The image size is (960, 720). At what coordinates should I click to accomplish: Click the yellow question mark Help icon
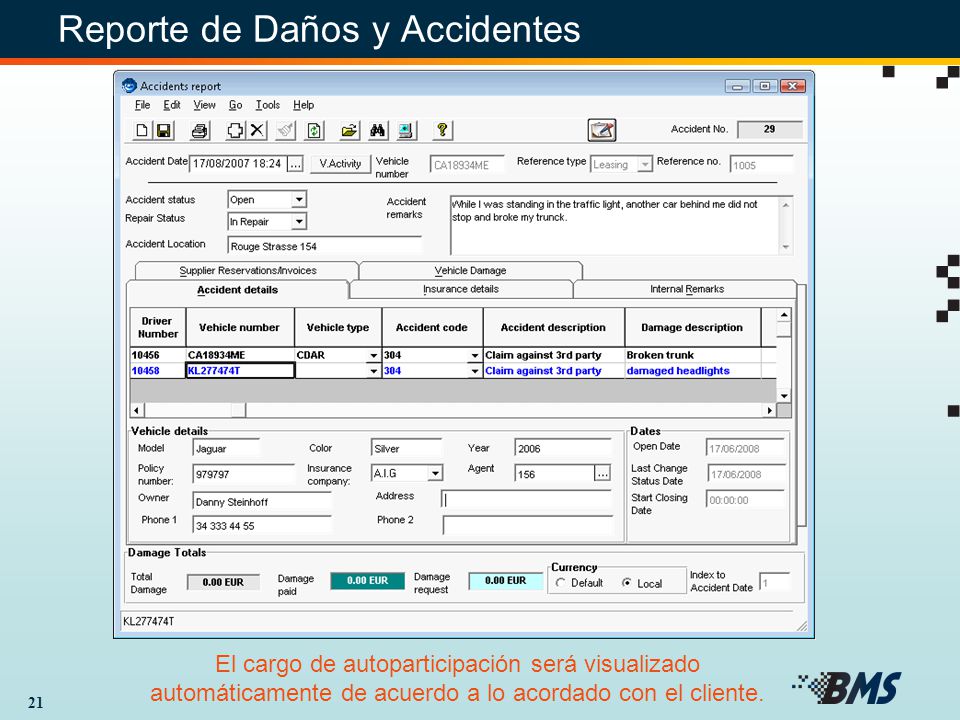[442, 130]
